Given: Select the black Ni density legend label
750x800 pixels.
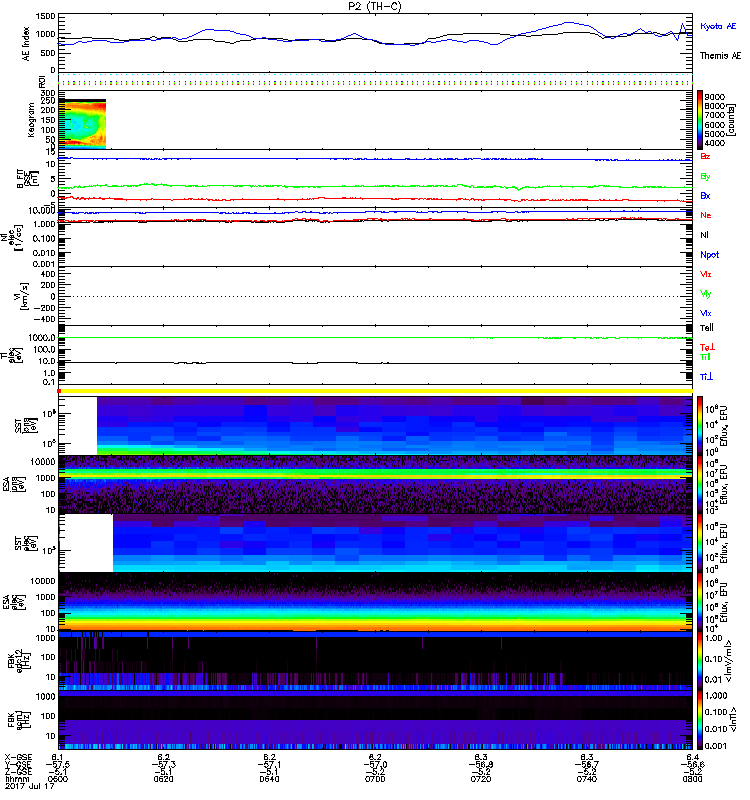Looking at the screenshot, I should coord(704,235).
